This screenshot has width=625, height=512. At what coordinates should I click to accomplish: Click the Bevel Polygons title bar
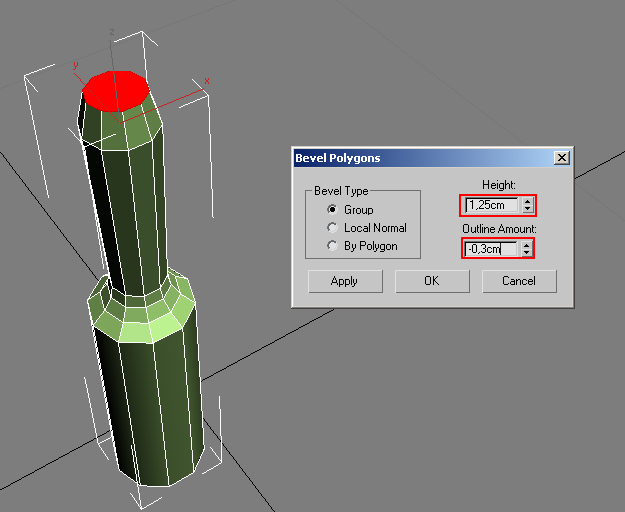[432, 158]
